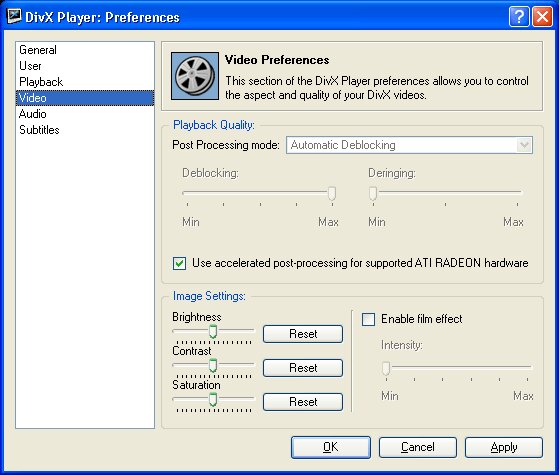This screenshot has height=475, width=559.
Task: Select Audio preferences category
Action: [32, 114]
